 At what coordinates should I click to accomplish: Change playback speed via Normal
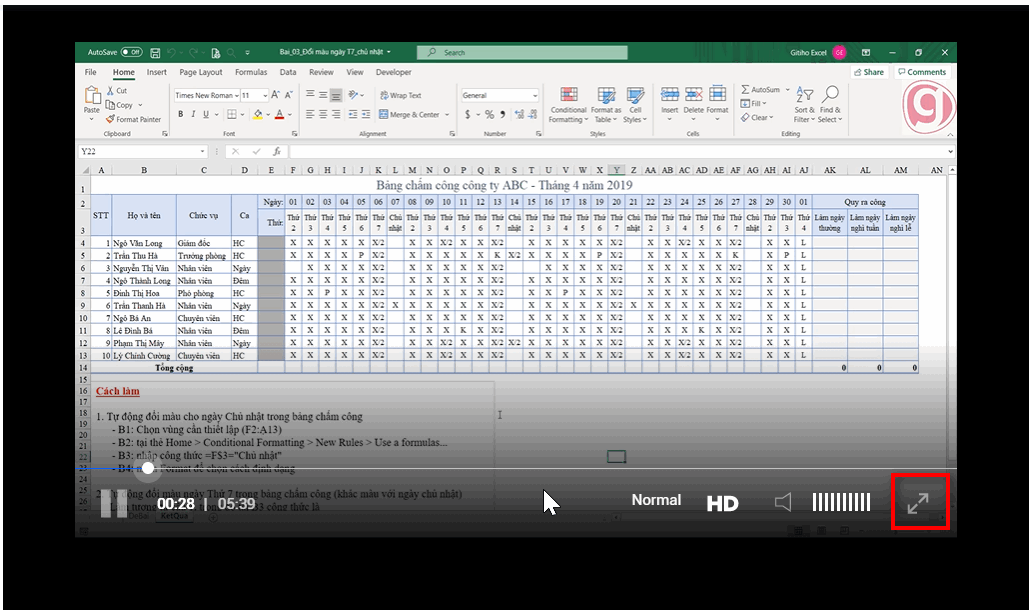(x=656, y=500)
